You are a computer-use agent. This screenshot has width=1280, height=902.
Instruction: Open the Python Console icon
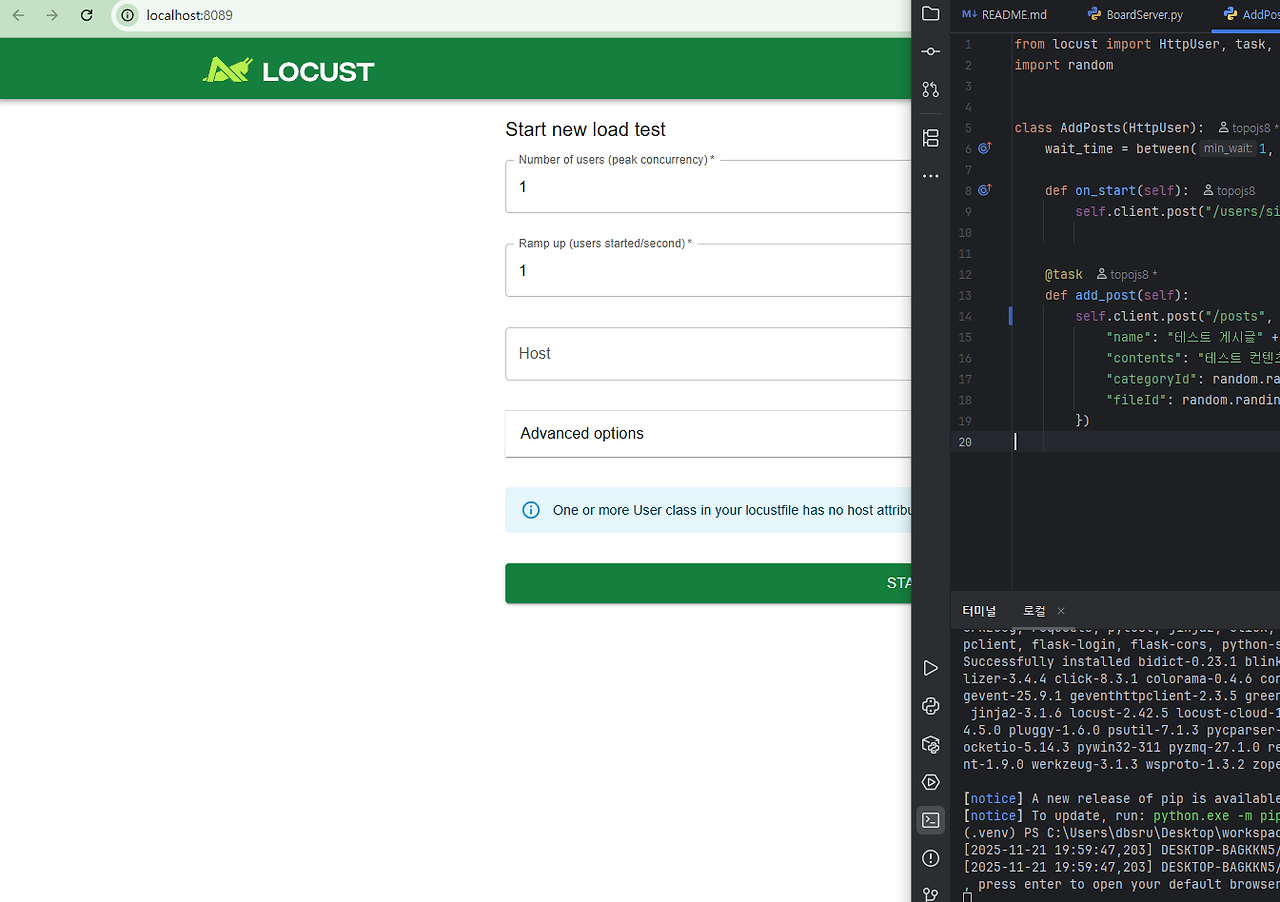tap(930, 706)
